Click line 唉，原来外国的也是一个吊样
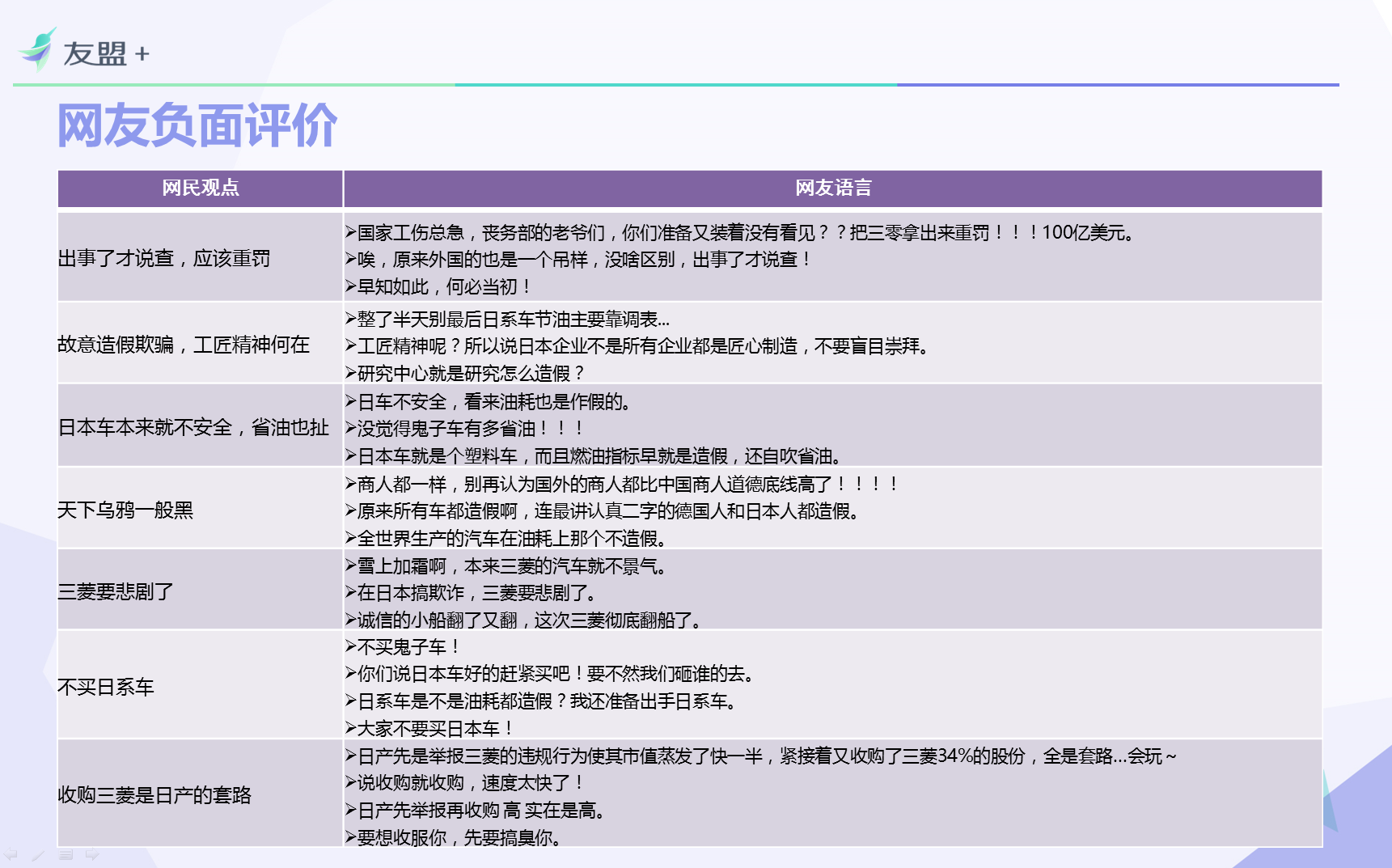The width and height of the screenshot is (1392, 868). [x=578, y=260]
